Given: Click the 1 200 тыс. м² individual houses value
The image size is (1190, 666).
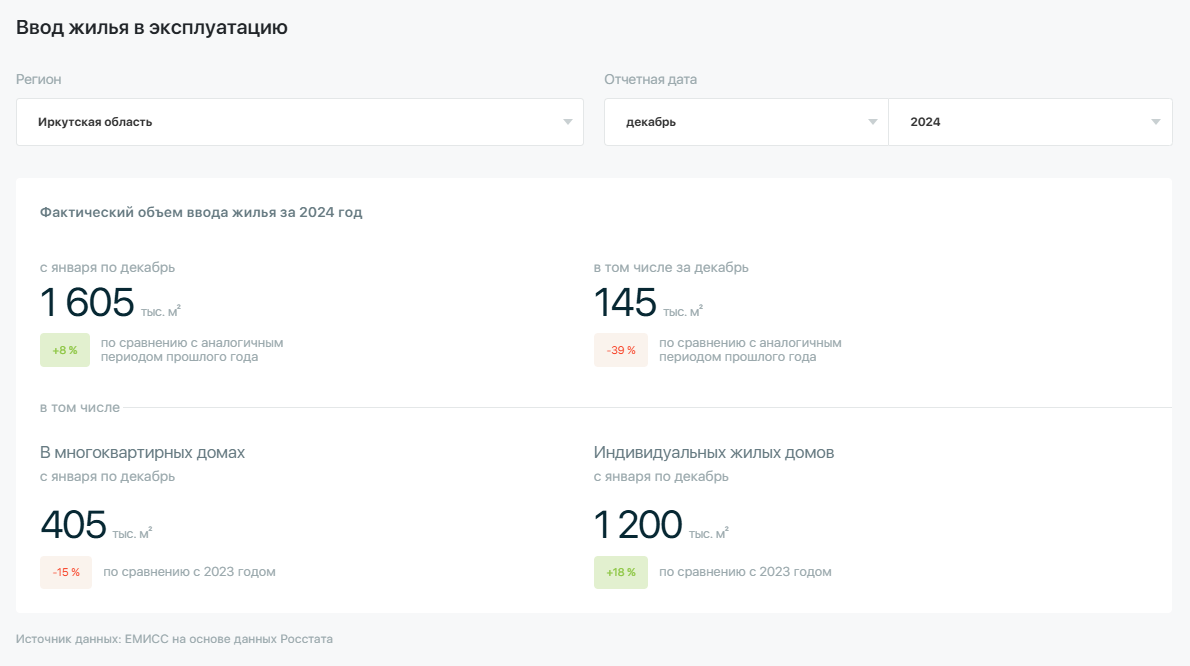Looking at the screenshot, I should (x=639, y=525).
